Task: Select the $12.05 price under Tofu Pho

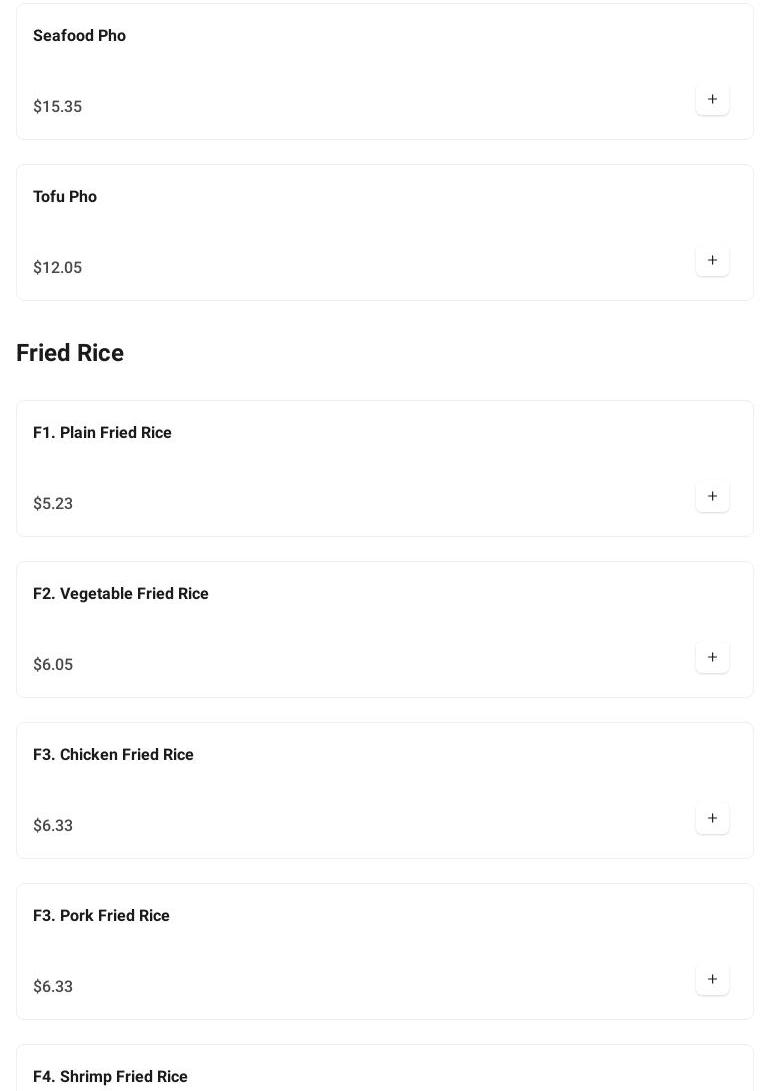Action: pos(57,268)
